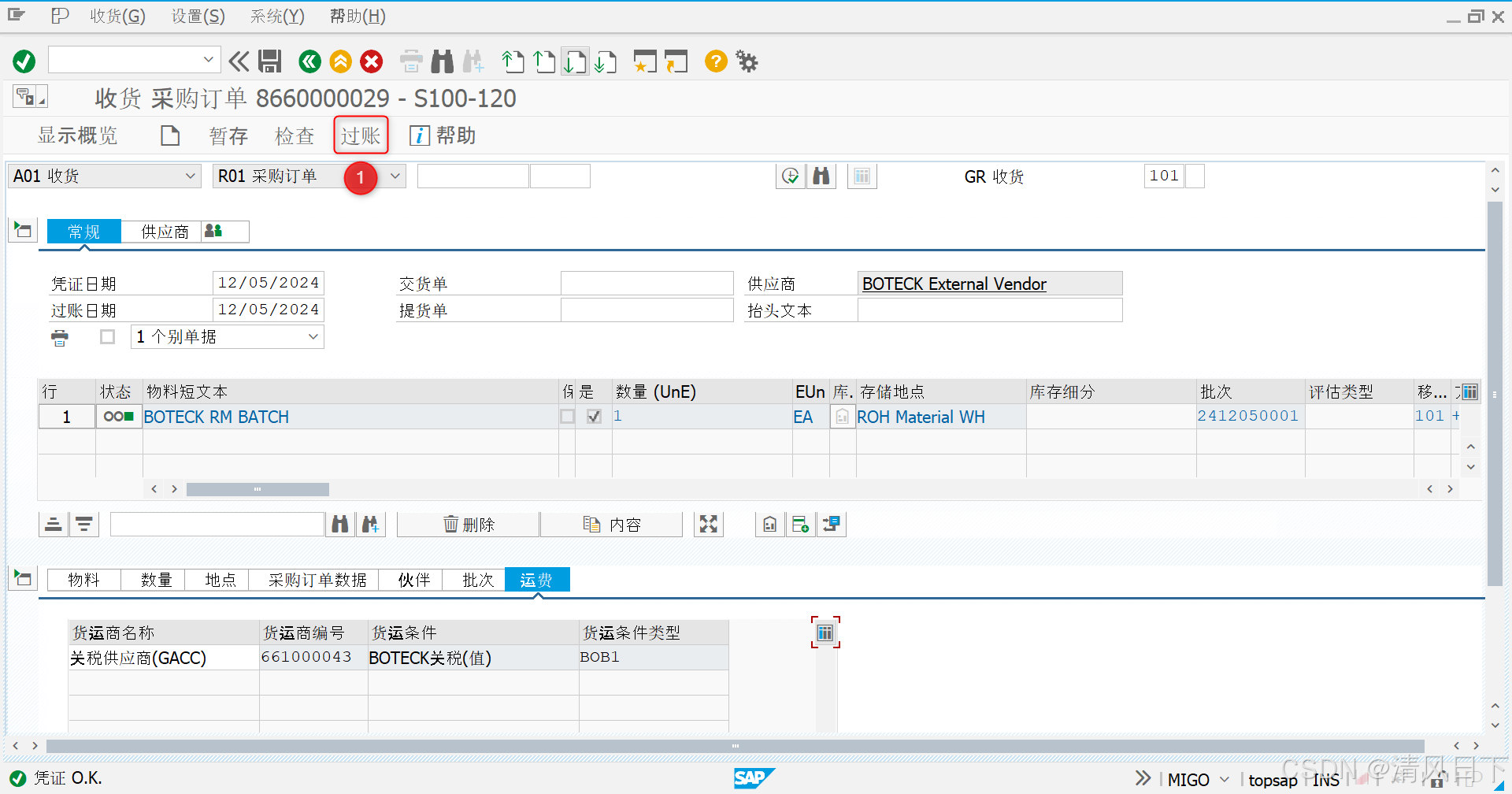Click the yellow Help question mark icon
The height and width of the screenshot is (794, 1512).
click(716, 61)
